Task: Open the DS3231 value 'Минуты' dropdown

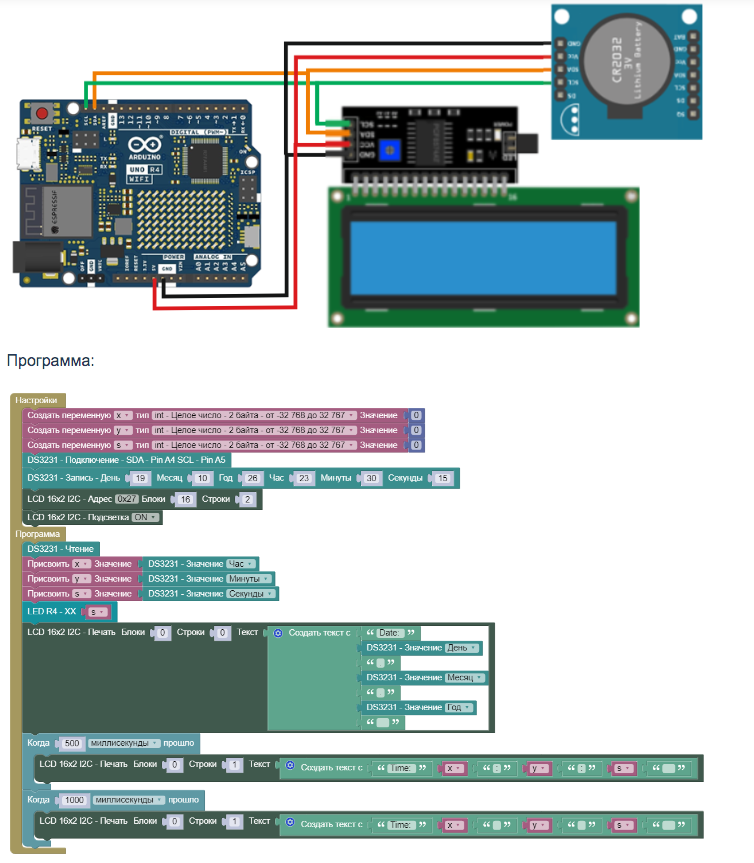Action: 249,579
